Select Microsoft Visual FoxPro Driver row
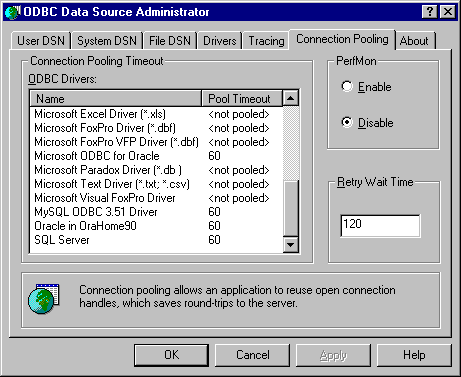Image resolution: width=461 pixels, height=377 pixels. [156, 198]
